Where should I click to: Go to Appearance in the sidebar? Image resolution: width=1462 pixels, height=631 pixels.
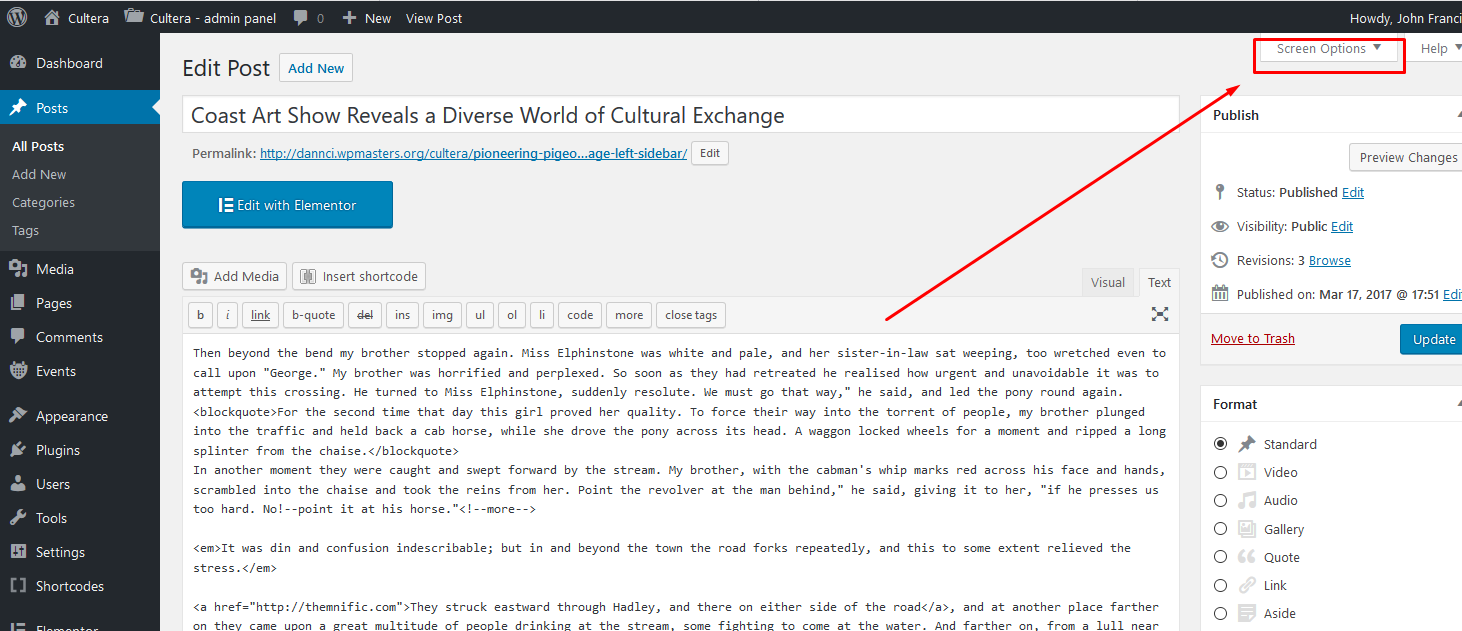[x=71, y=416]
